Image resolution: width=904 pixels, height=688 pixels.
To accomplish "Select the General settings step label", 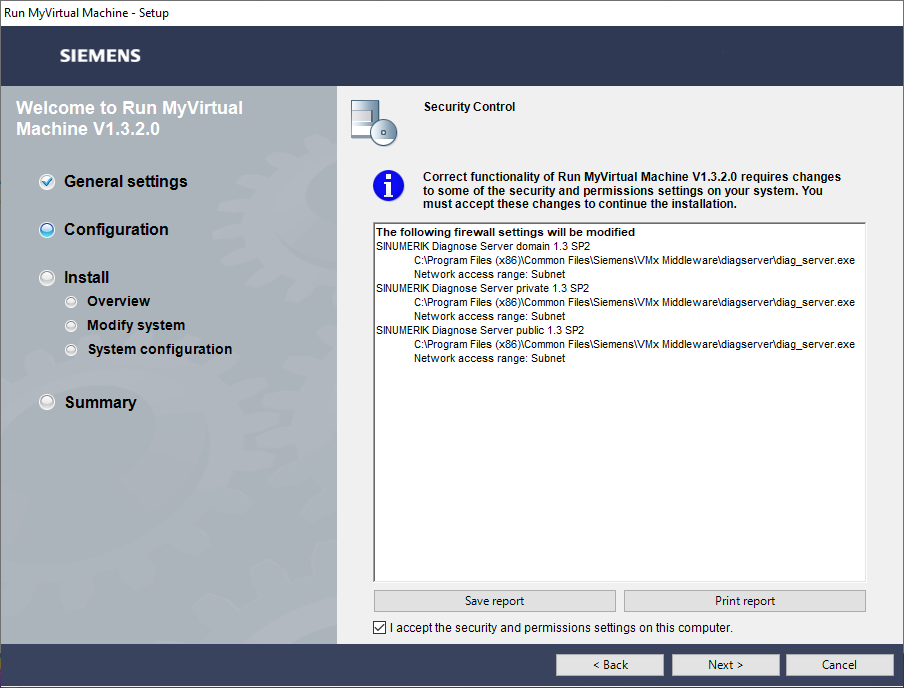I will point(125,182).
